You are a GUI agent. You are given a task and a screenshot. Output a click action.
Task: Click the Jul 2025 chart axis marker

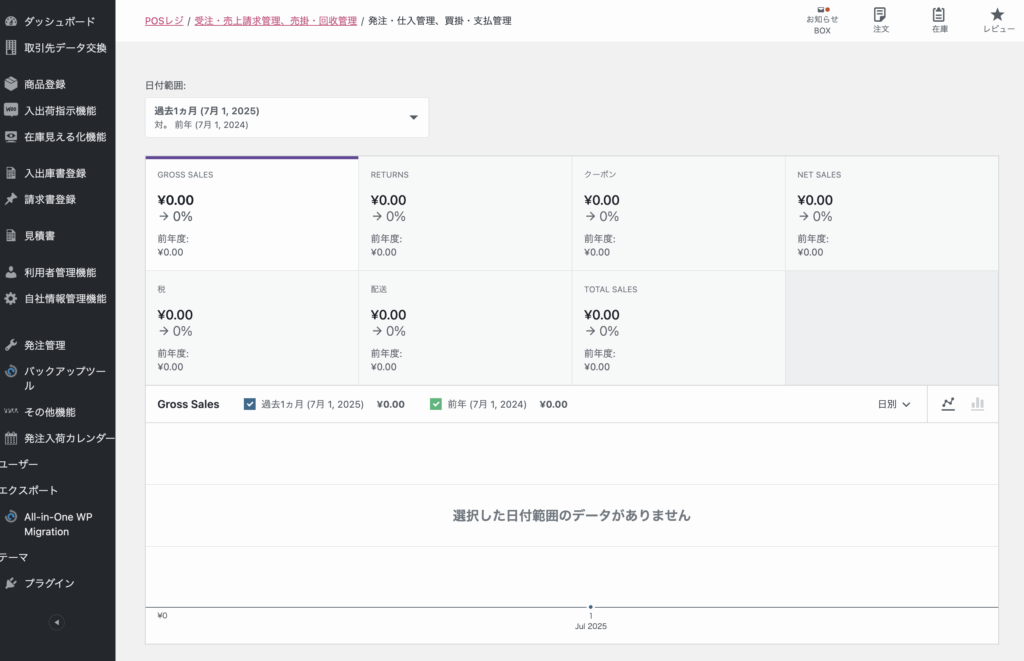[590, 608]
